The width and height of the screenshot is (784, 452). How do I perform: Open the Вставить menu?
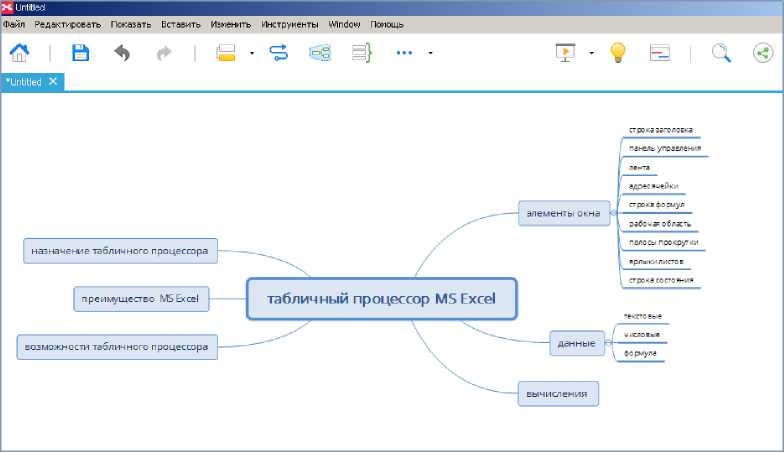[x=180, y=24]
